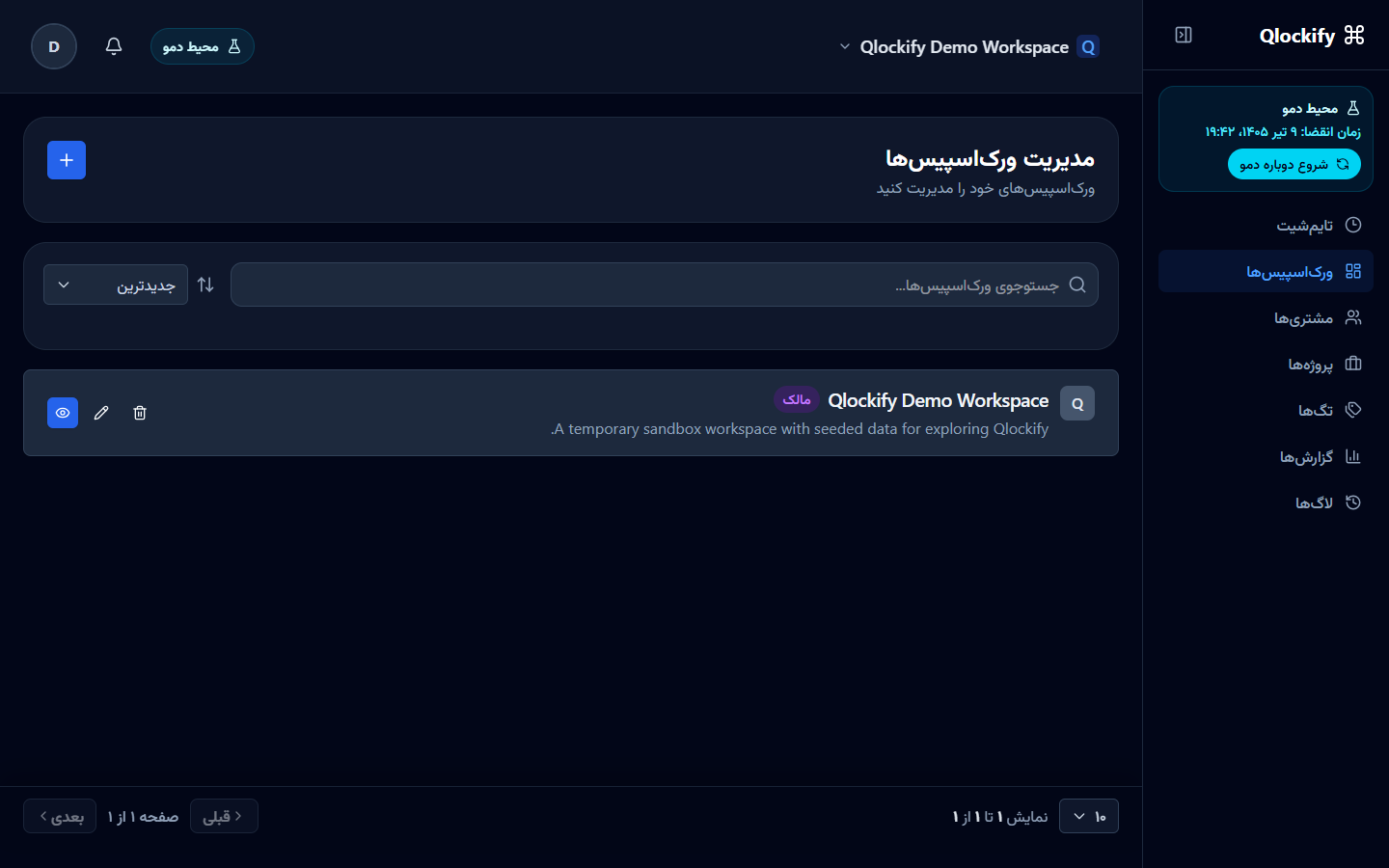Delete Qlockify Demo Workspace trash icon
Screen dimensions: 1389x868
point(140,413)
